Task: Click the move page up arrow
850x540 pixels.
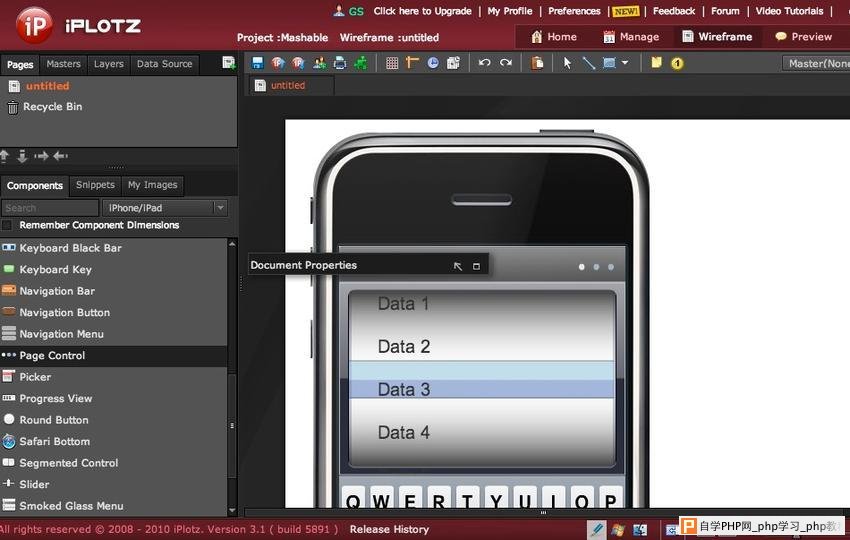Action: coord(4,156)
